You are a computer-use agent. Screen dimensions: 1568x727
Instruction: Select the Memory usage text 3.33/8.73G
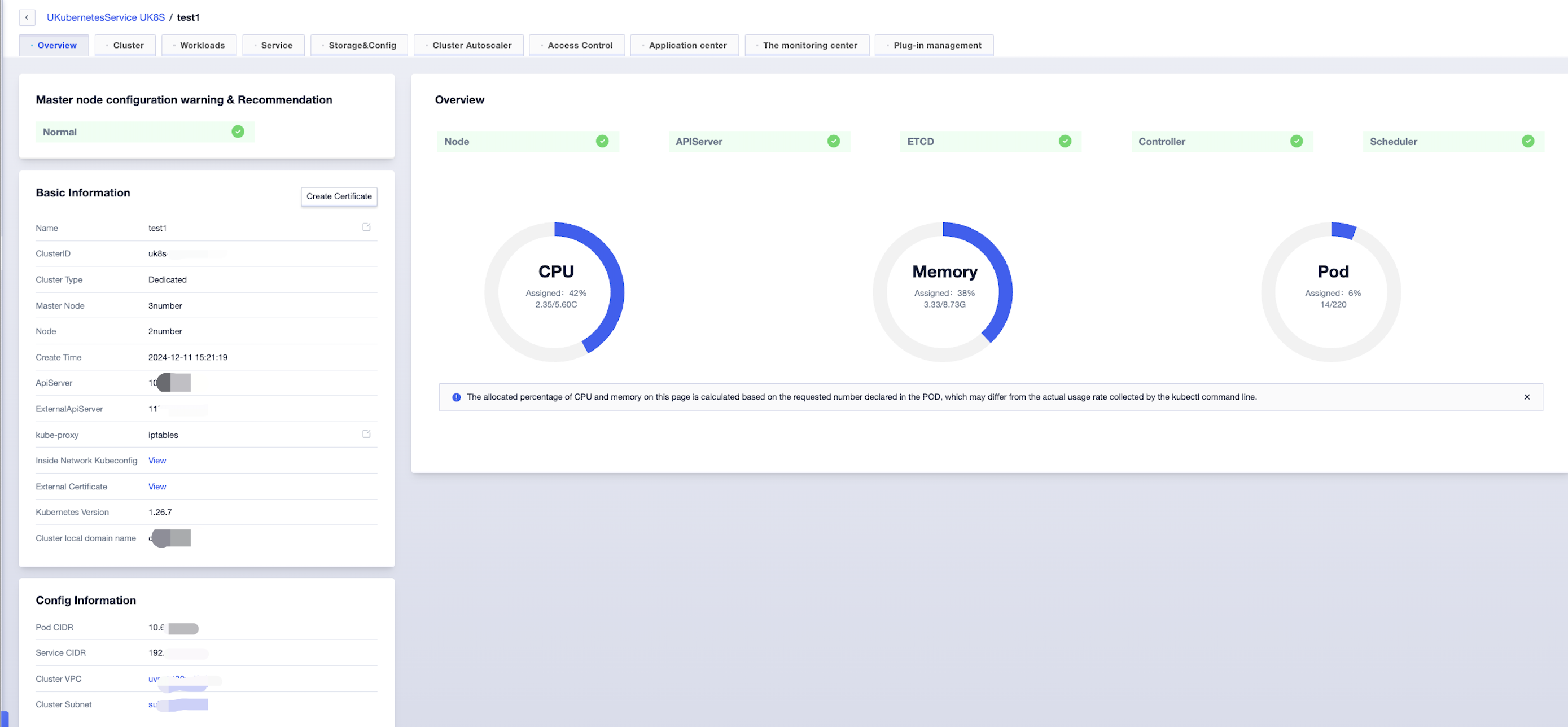coord(944,304)
